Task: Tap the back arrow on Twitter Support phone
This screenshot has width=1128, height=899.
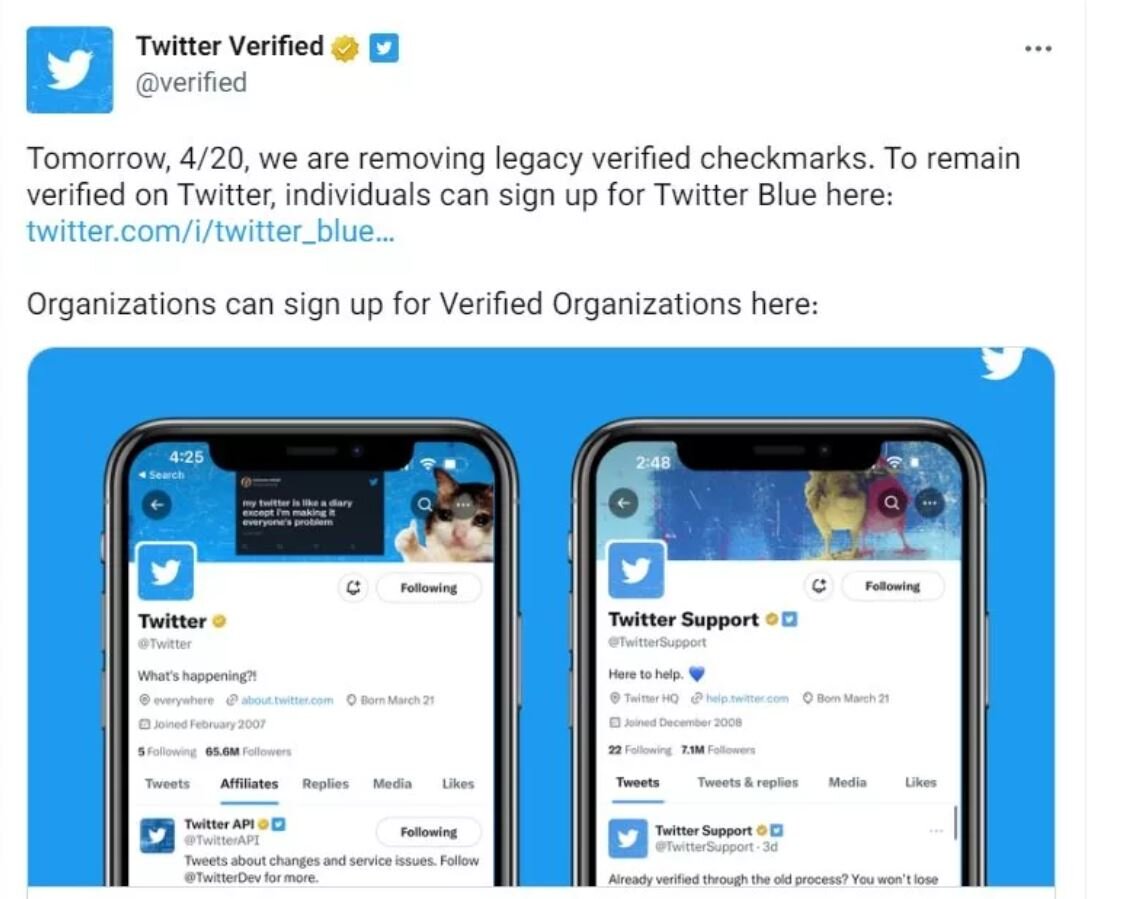Action: point(623,503)
